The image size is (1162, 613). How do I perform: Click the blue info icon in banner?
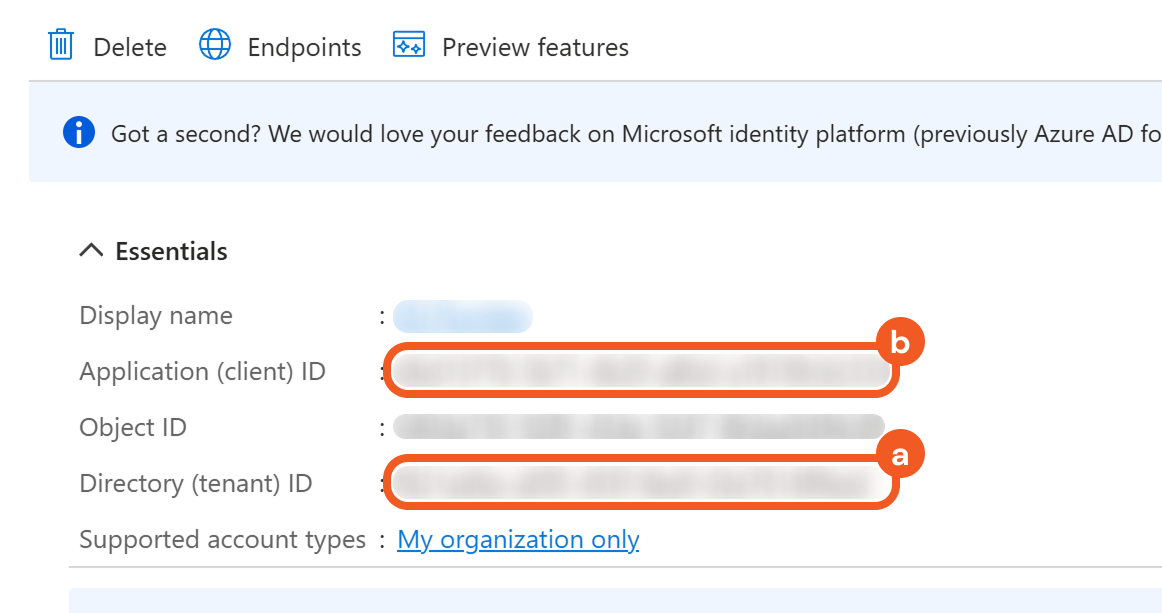pos(79,133)
